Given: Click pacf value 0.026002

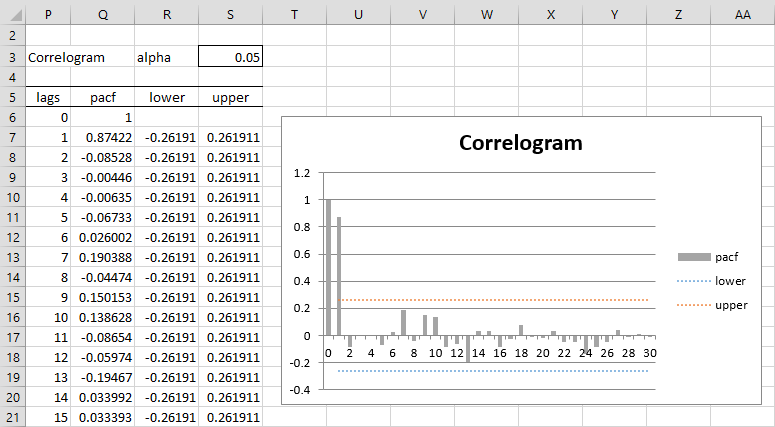Looking at the screenshot, I should pos(102,237).
